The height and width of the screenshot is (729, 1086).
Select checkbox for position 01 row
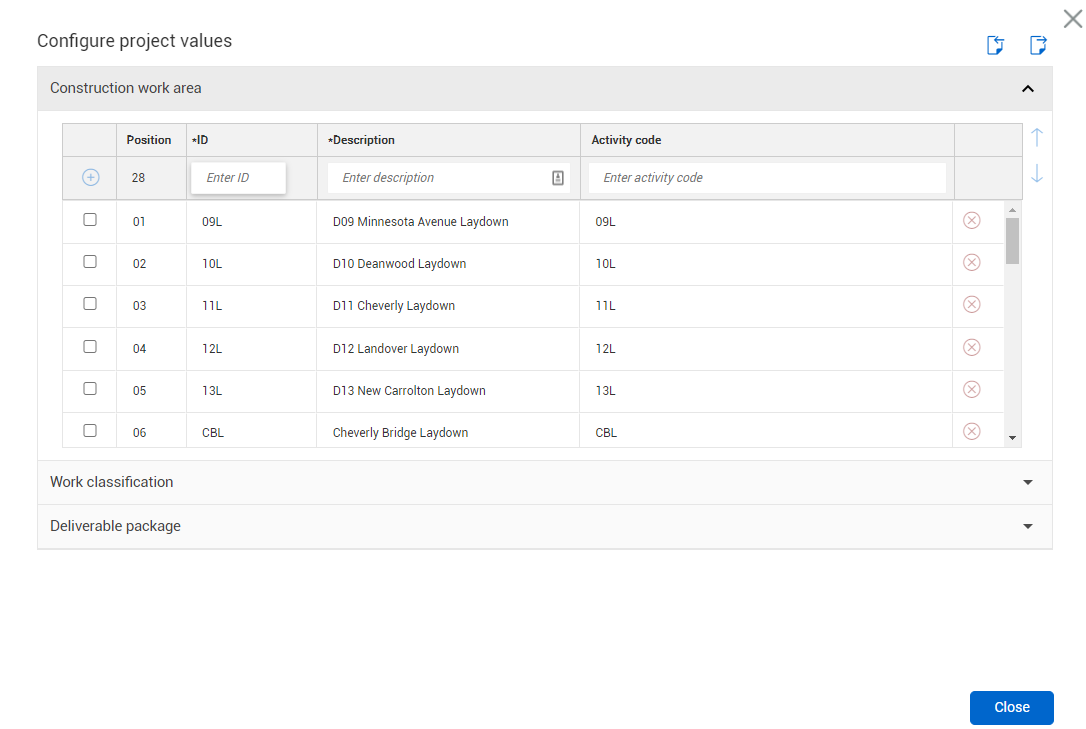[x=90, y=219]
